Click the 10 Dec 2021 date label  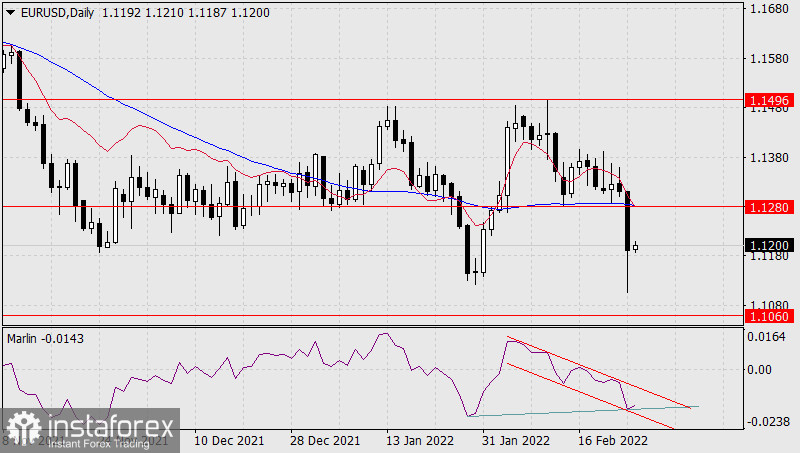(228, 440)
